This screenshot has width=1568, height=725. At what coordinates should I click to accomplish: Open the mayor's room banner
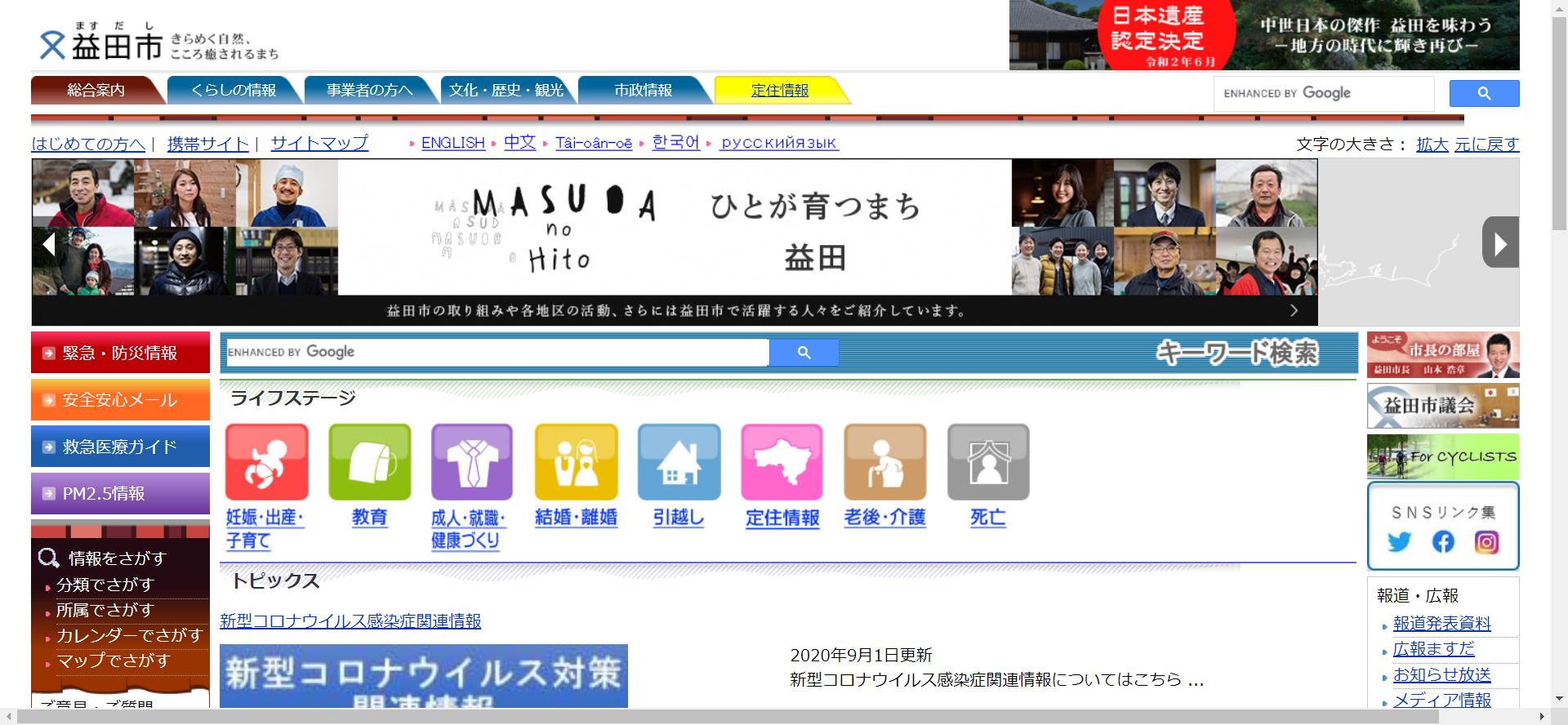[1443, 354]
